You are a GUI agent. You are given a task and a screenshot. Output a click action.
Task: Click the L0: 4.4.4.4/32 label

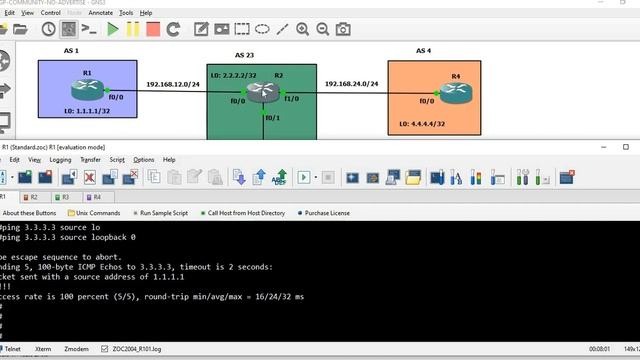(x=422, y=124)
